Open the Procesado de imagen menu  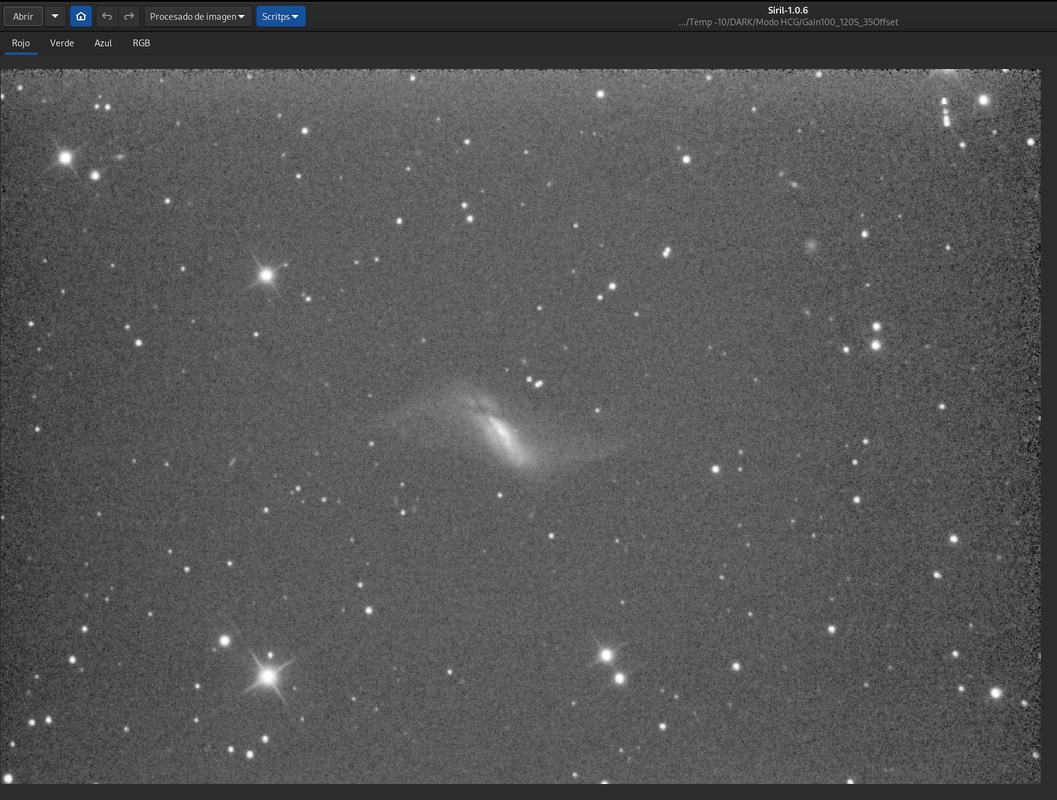click(x=197, y=16)
